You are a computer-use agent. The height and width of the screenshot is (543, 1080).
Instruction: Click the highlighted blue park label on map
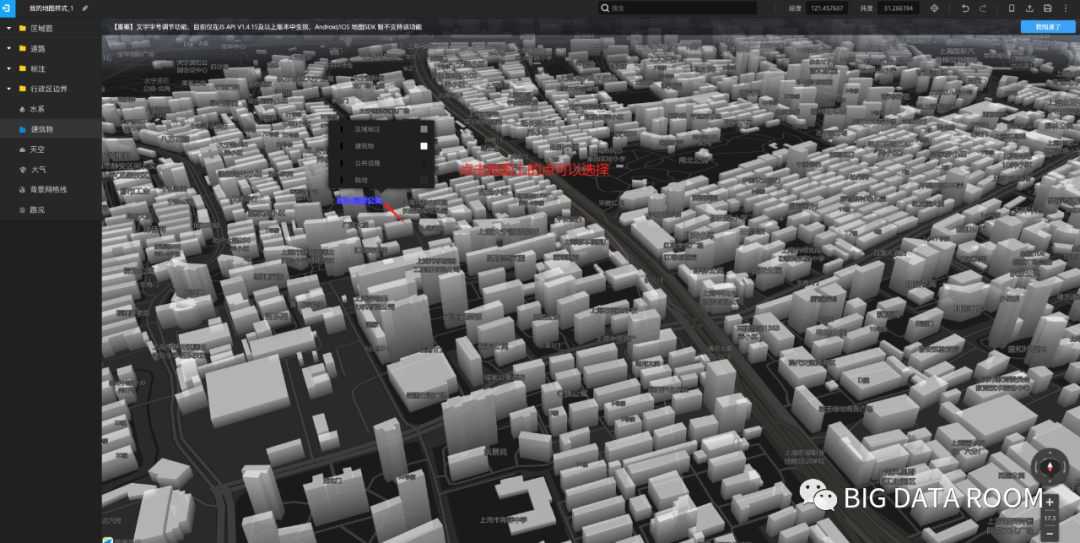point(360,201)
